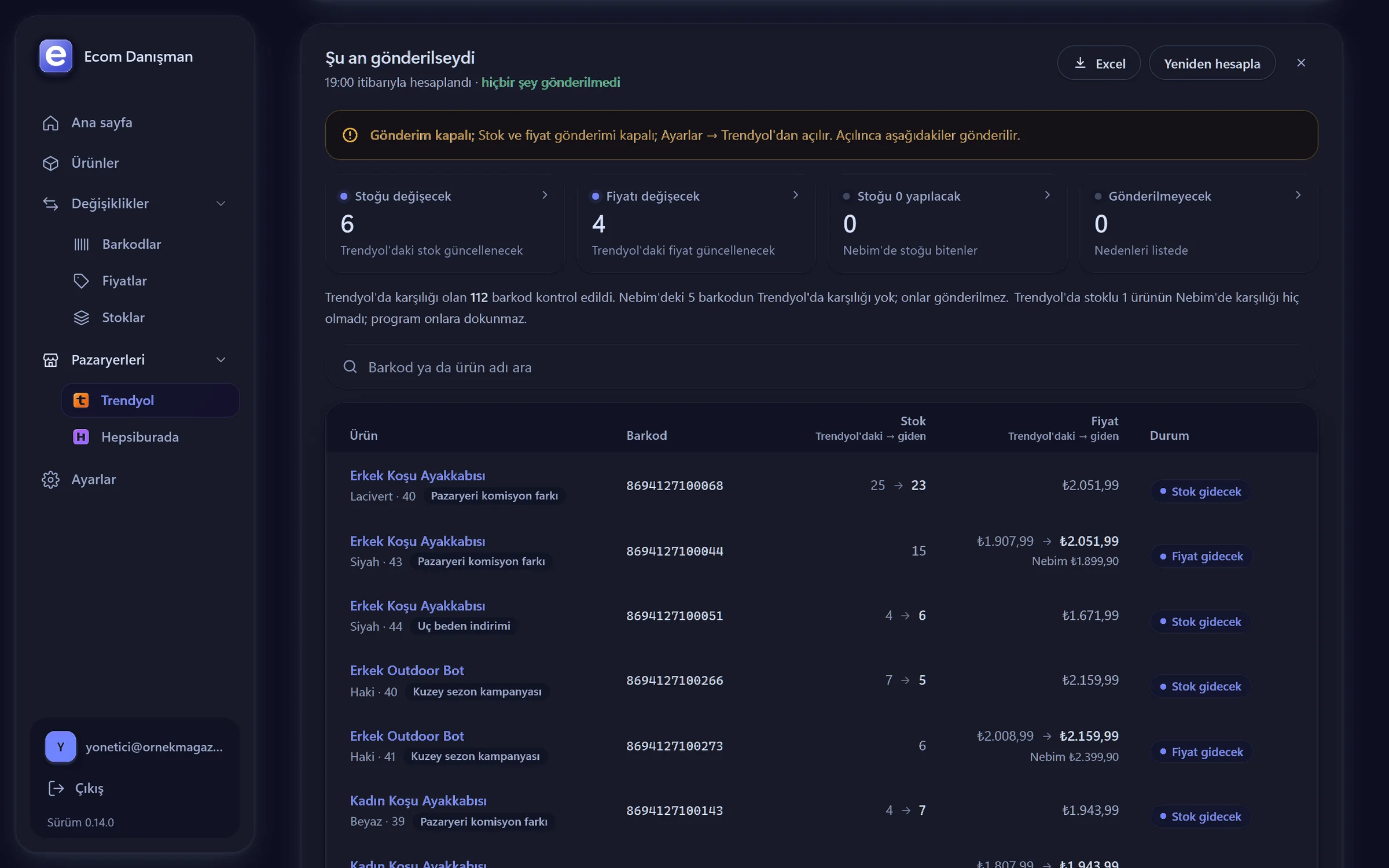Switch to Hepsiburada marketplace
The width and height of the screenshot is (1389, 868).
150,437
